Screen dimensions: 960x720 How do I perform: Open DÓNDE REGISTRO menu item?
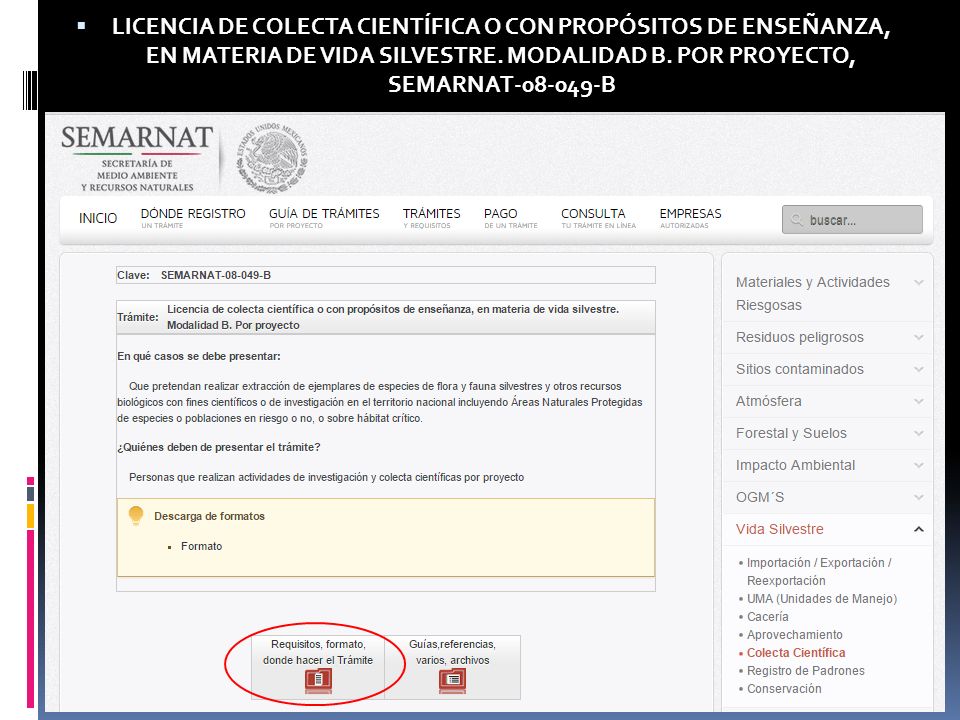click(x=193, y=218)
